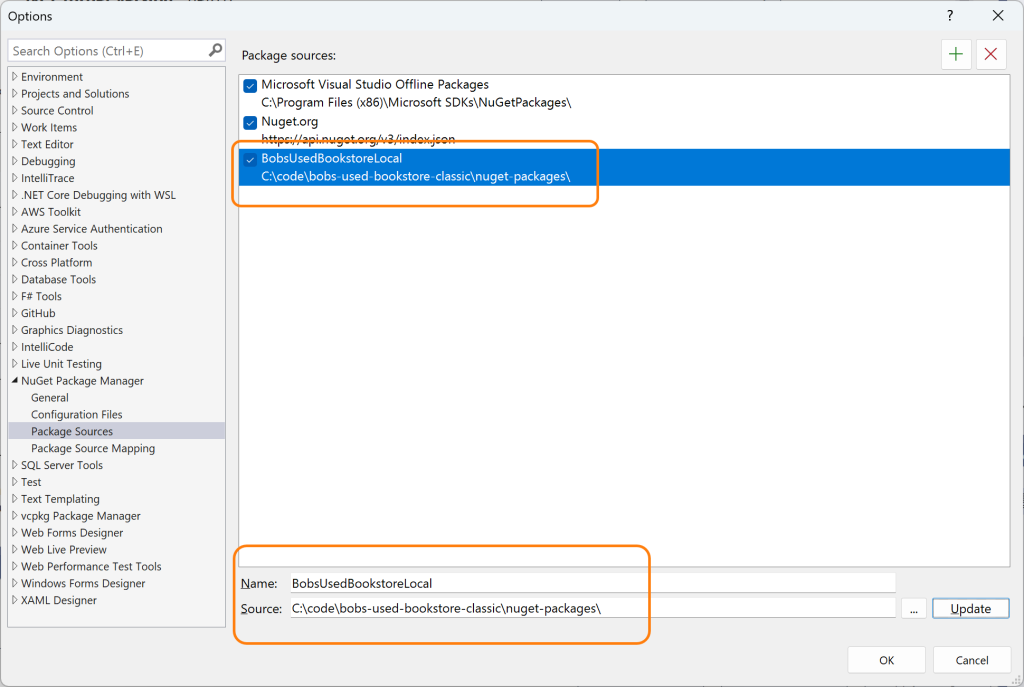Expand the GitHub settings node

coord(15,312)
